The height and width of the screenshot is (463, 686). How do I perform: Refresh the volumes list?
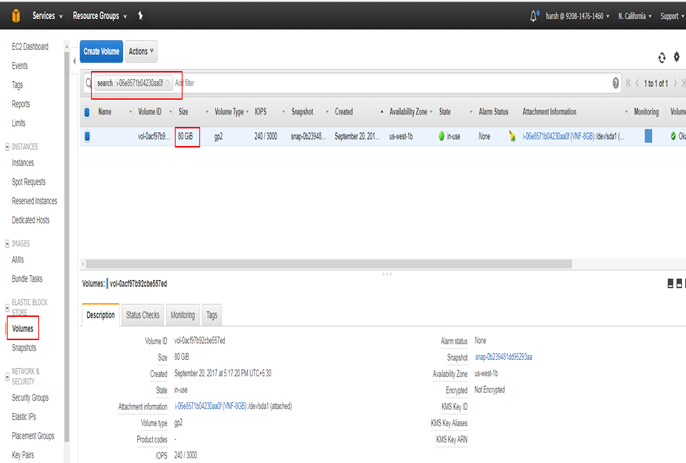pyautogui.click(x=662, y=57)
